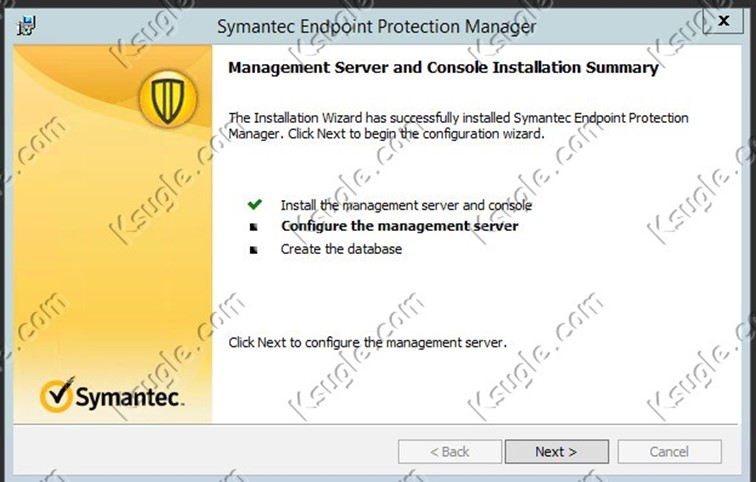This screenshot has height=482, width=756.
Task: Click the bullet beside Configure the management server
Action: pyautogui.click(x=254, y=227)
